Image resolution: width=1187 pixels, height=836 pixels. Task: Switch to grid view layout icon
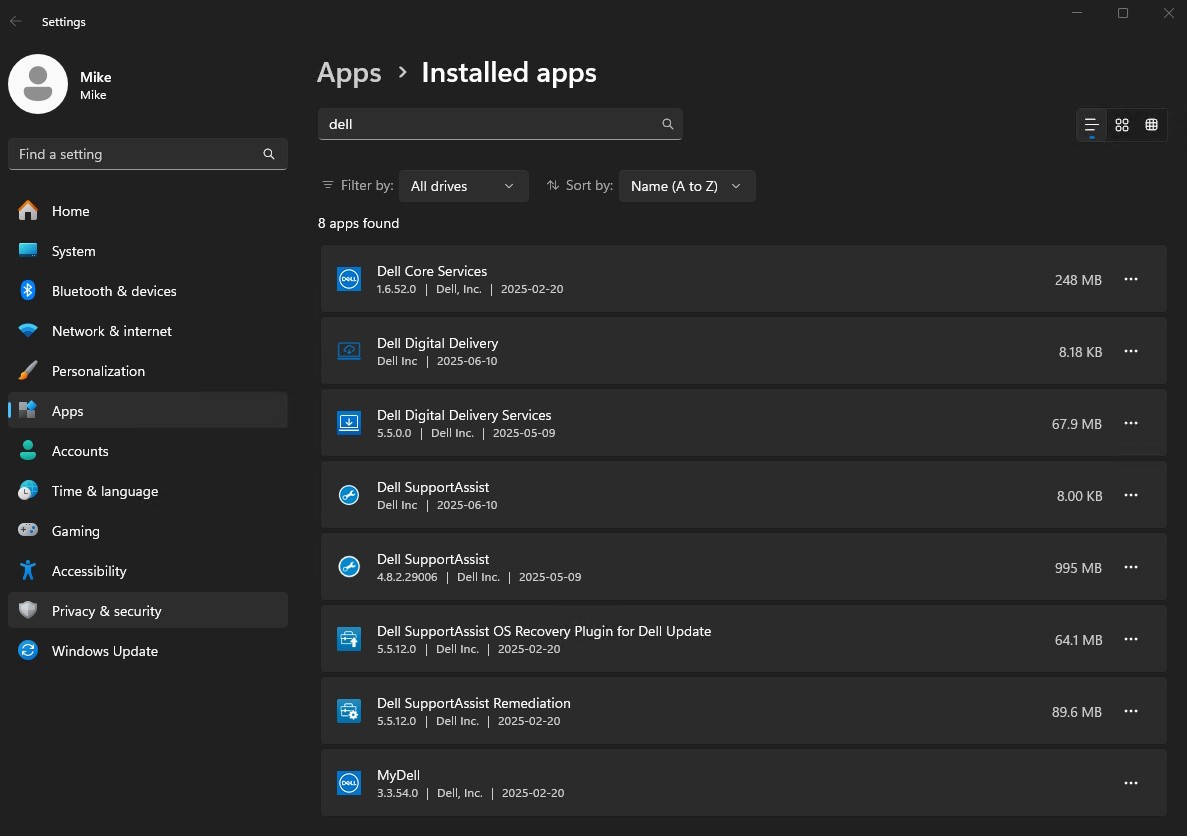click(x=1122, y=125)
